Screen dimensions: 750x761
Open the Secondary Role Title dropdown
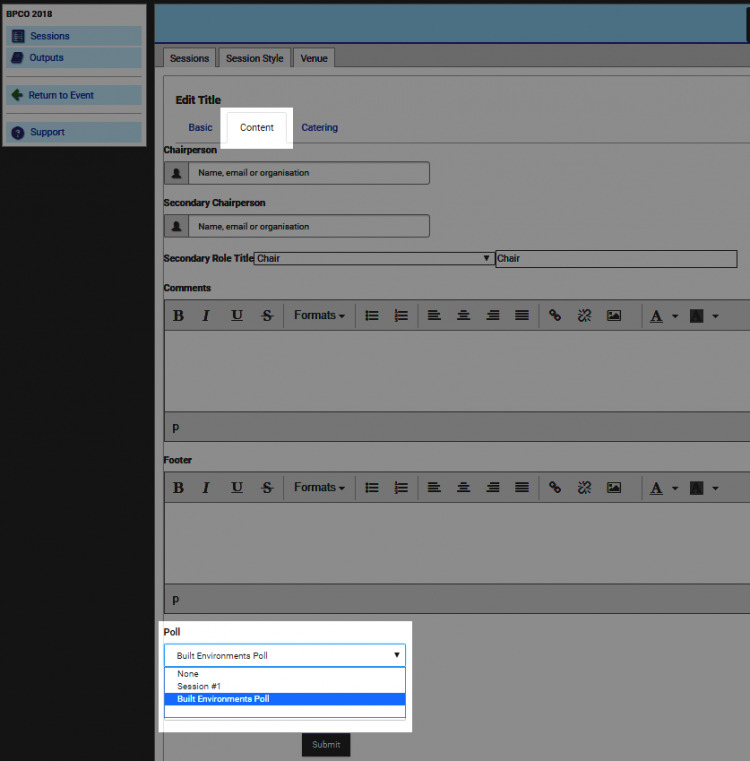coord(374,258)
